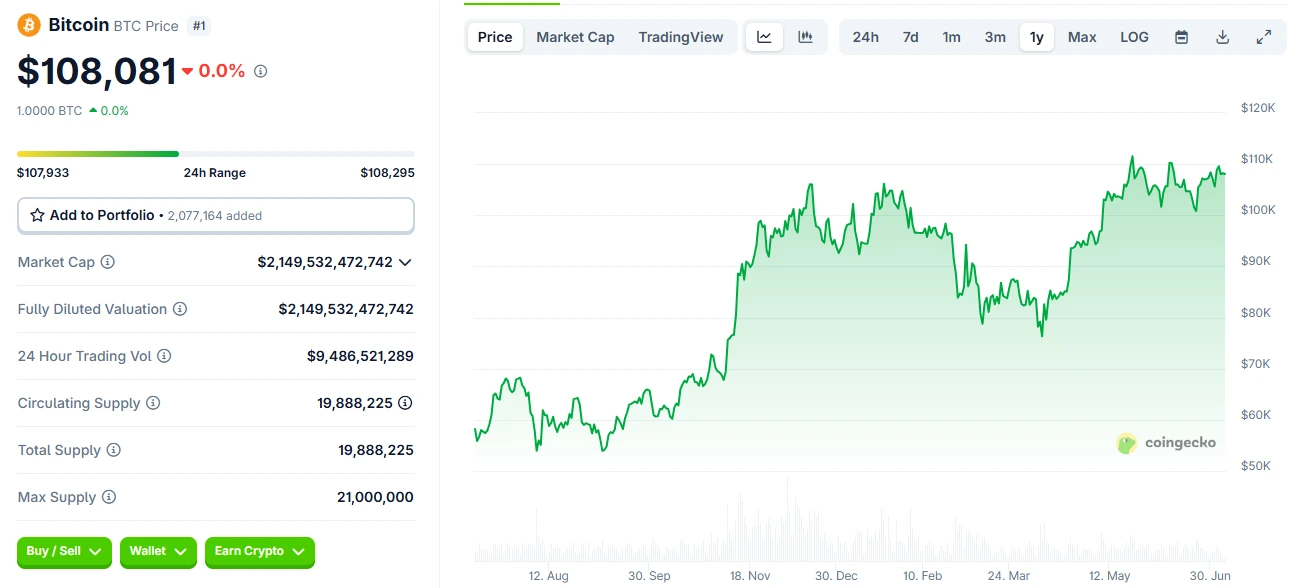1301x588 pixels.
Task: Click the $50K price axis label
Action: point(1258,465)
